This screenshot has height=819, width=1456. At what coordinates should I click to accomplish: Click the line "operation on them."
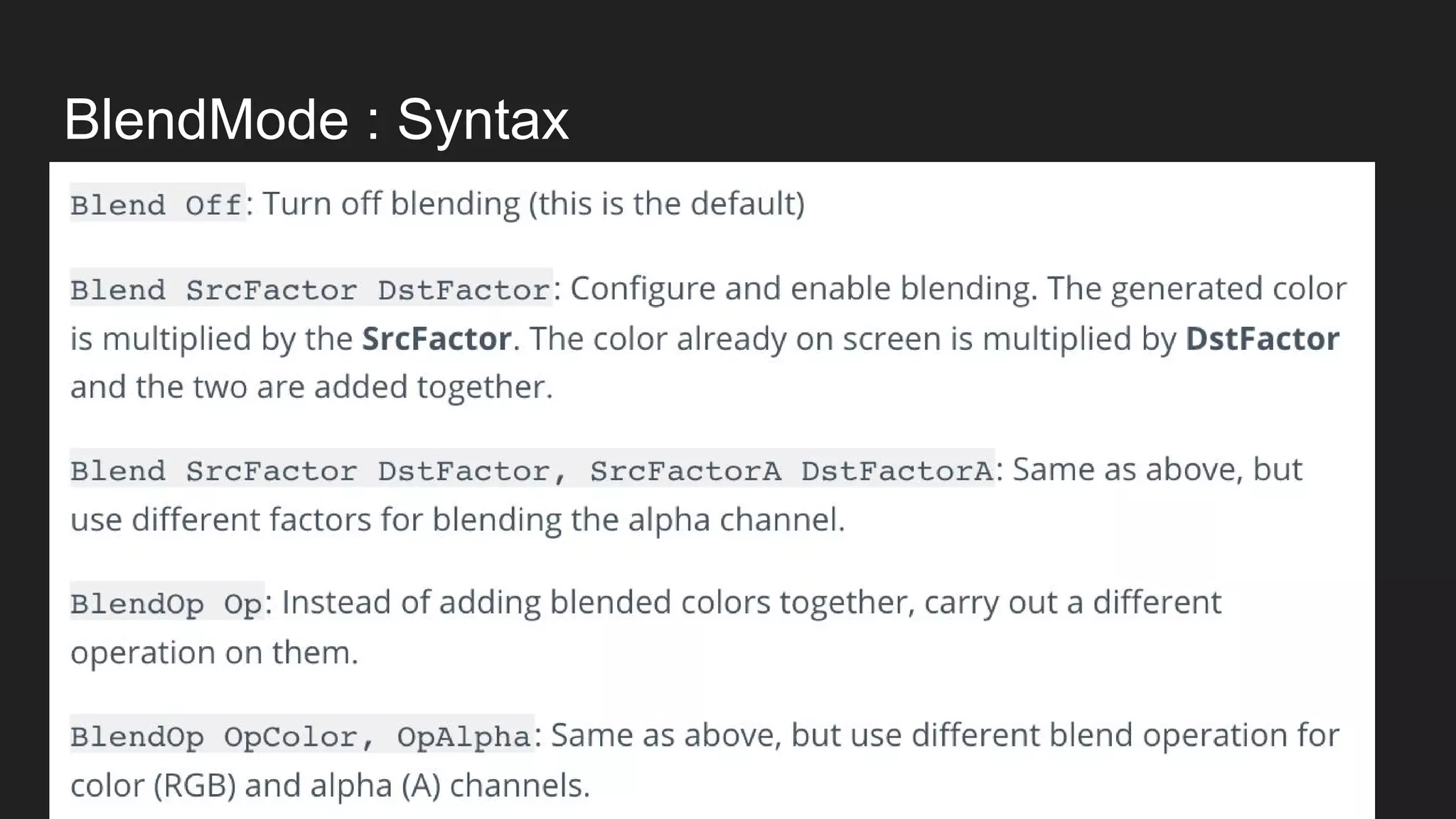tap(214, 653)
